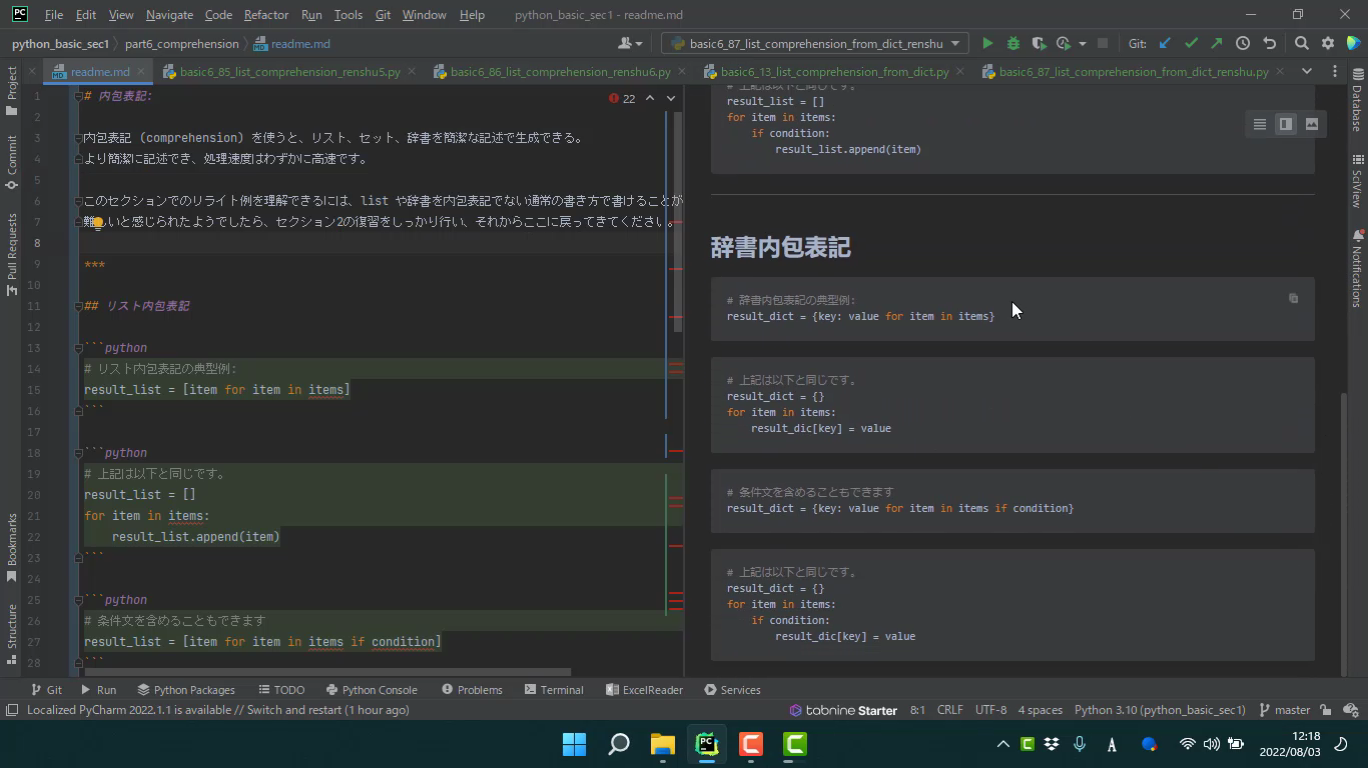This screenshot has width=1368, height=768.
Task: Run the current configuration with the green play button
Action: pos(987,43)
